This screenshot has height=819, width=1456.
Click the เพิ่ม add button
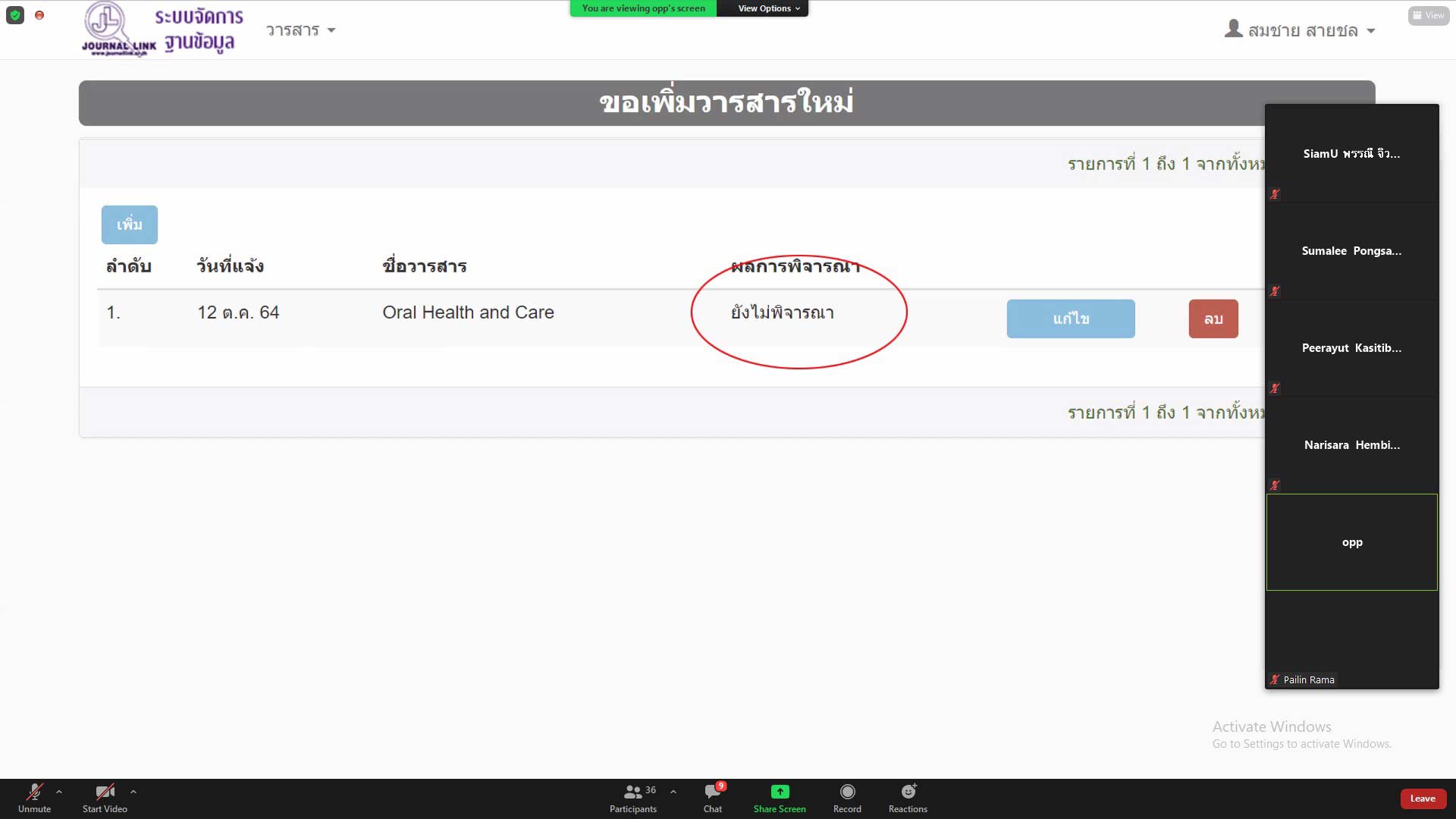(x=130, y=224)
